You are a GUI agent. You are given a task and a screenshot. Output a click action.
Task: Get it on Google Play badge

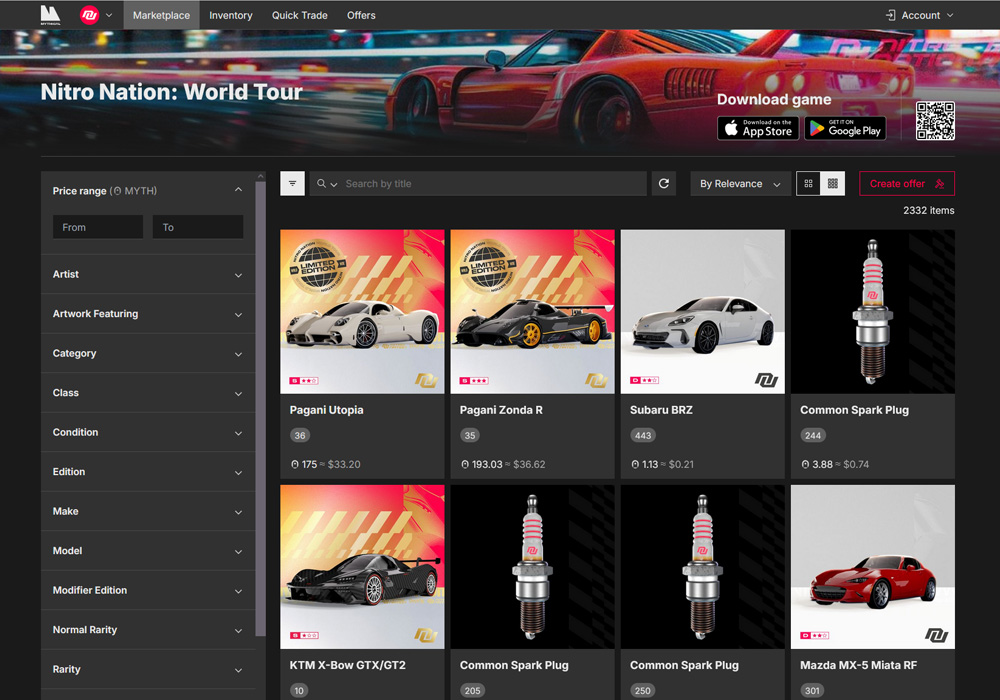pos(845,128)
